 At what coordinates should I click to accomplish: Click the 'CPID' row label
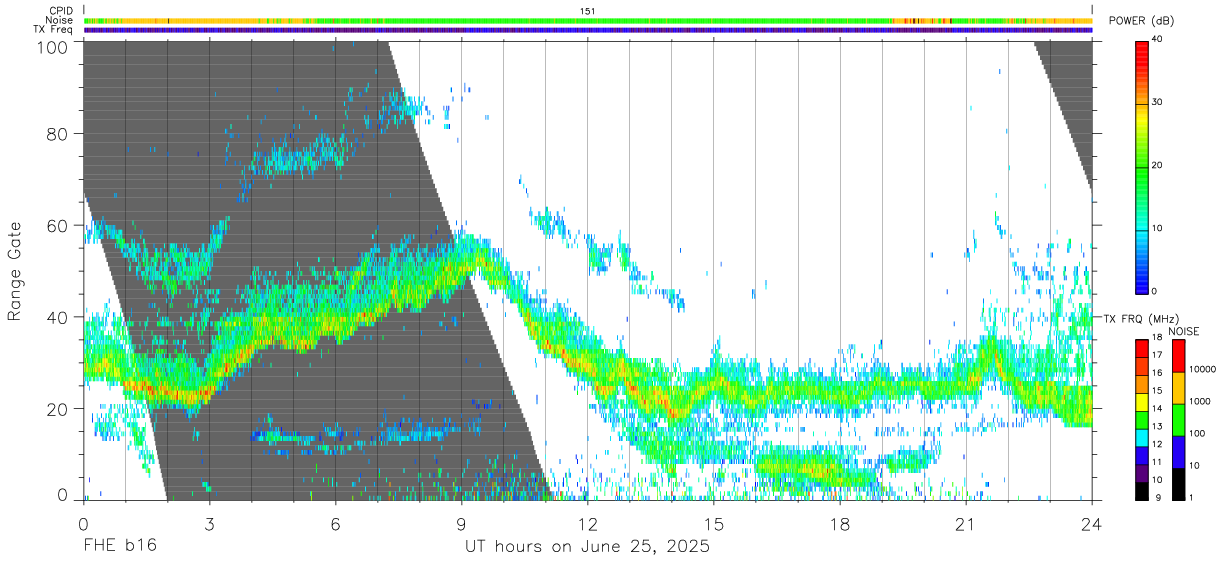(x=62, y=11)
